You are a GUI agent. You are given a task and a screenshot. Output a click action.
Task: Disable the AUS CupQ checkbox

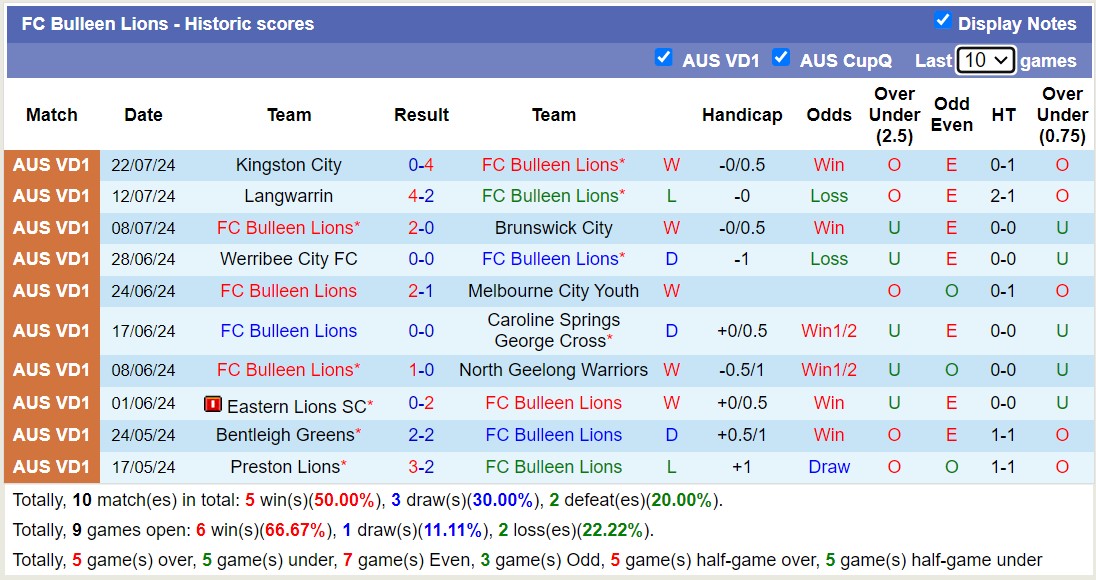tap(781, 59)
